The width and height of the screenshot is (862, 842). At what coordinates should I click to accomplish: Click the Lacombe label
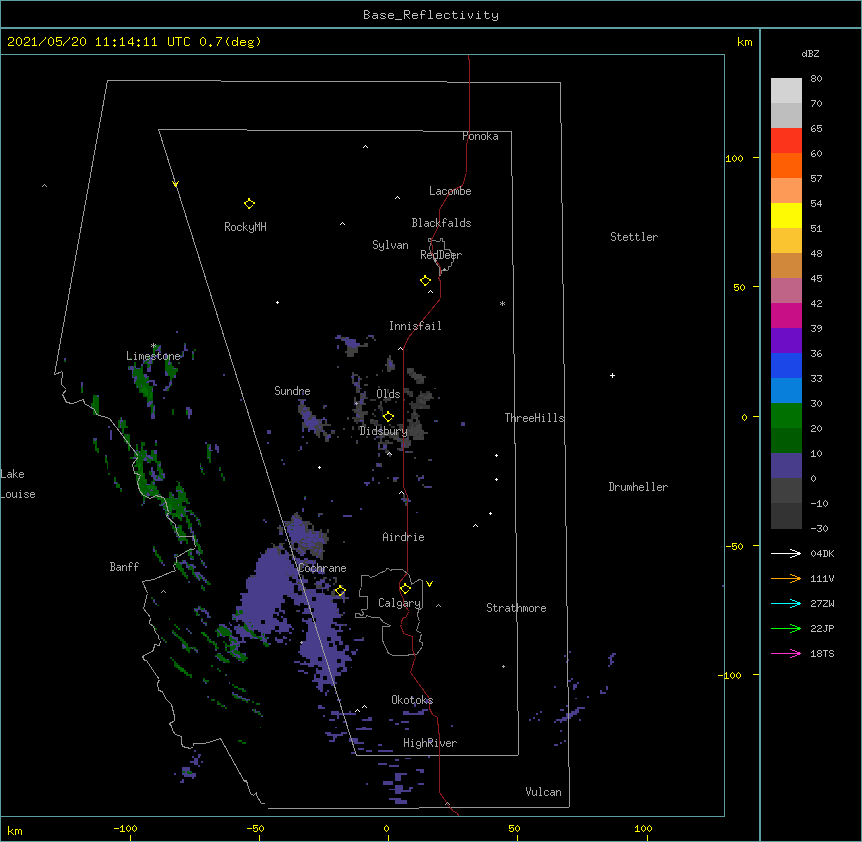click(450, 191)
